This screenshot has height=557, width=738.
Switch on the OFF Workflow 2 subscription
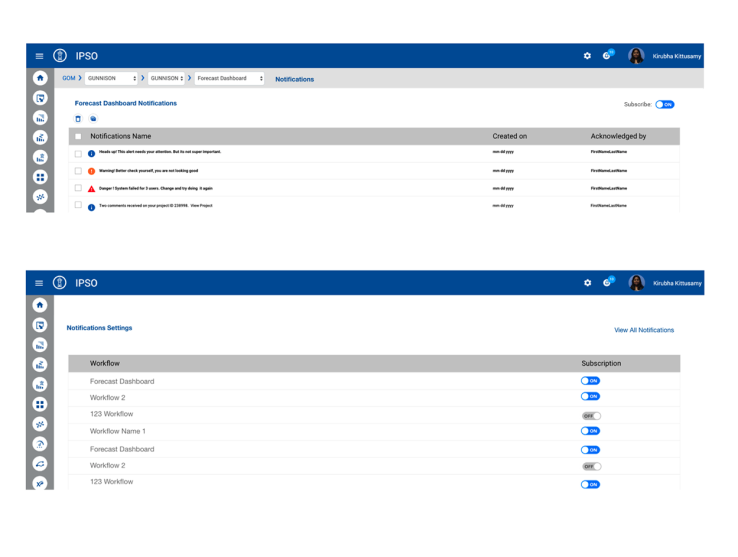click(592, 466)
